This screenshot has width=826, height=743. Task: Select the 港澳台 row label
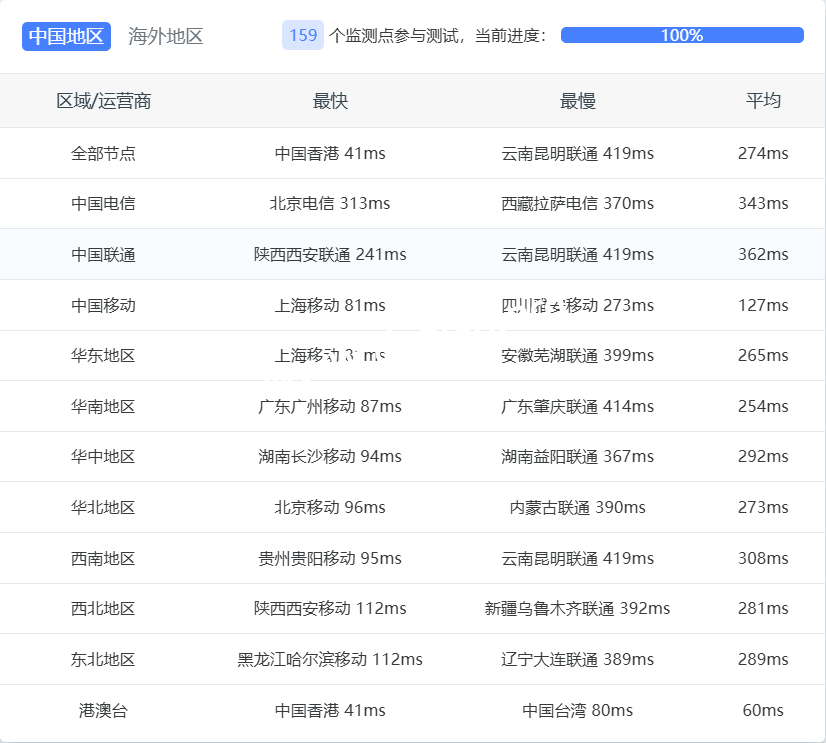pos(103,710)
